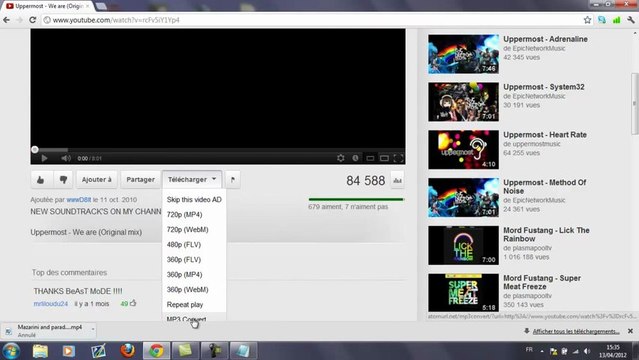Open Windows Explorer from the taskbar
This screenshot has height=360, width=639.
click(40, 351)
